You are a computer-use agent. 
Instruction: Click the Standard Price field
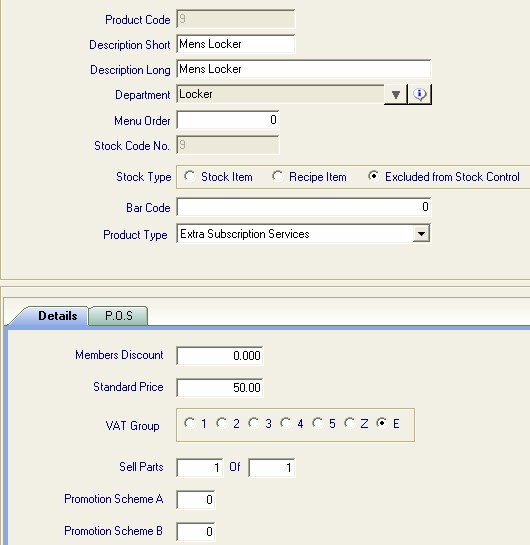[x=220, y=388]
